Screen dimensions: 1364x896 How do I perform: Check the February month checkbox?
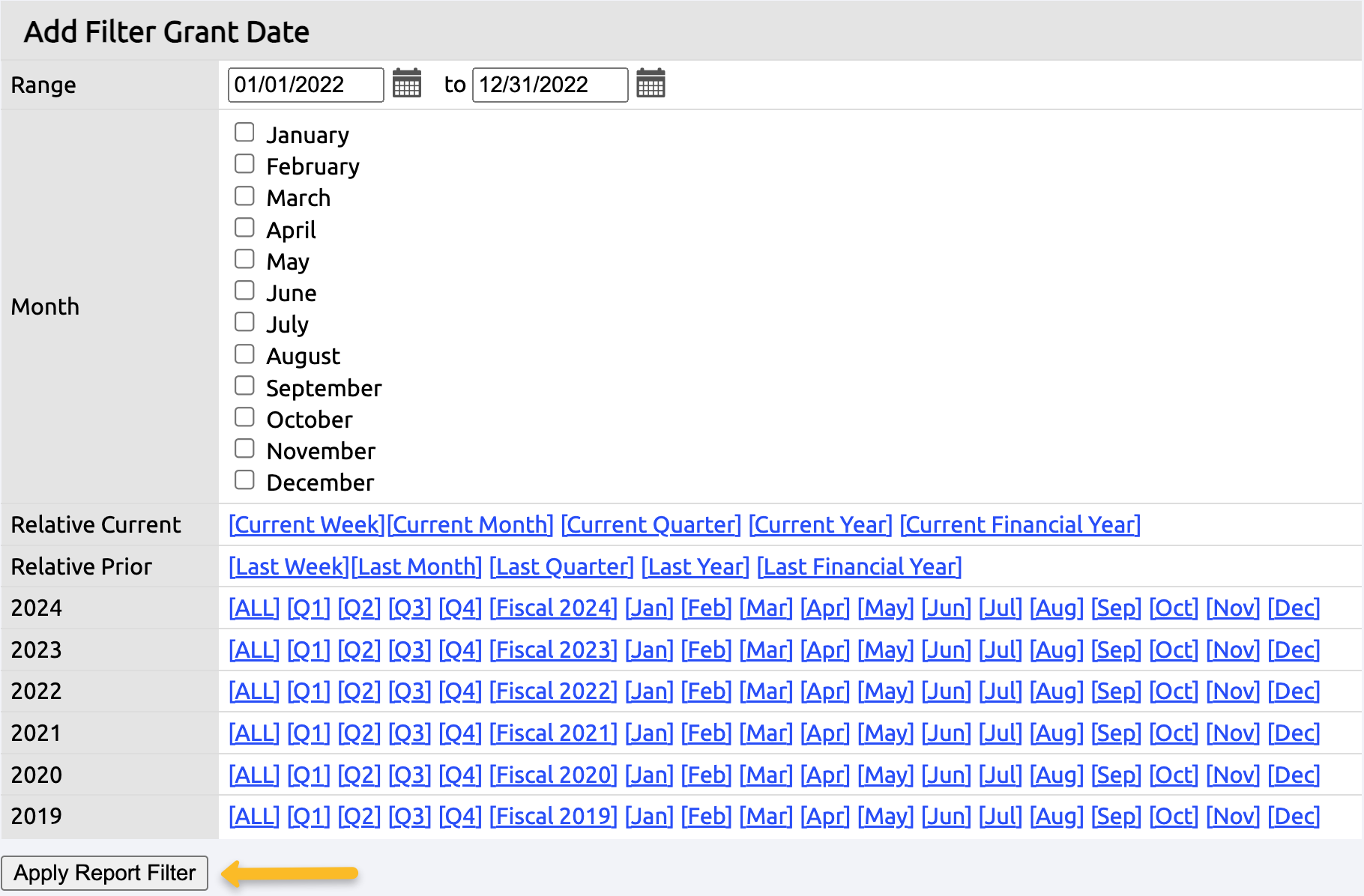point(244,164)
